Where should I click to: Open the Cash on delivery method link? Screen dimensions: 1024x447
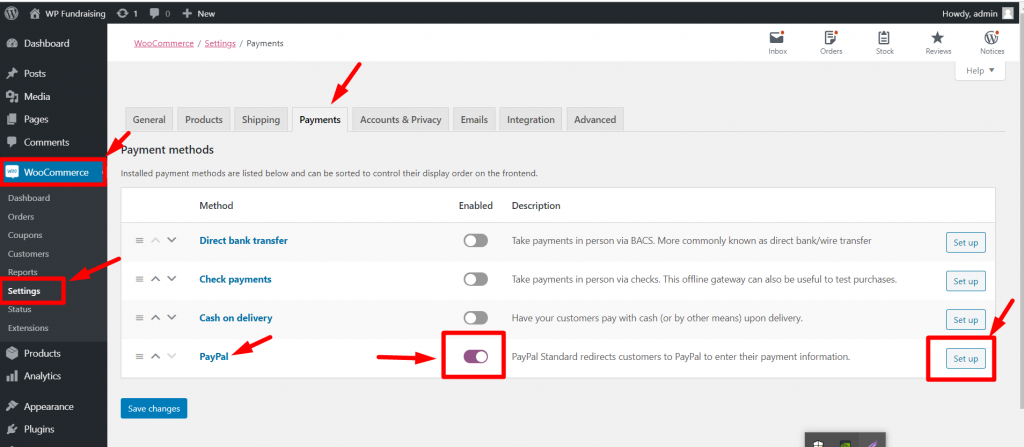point(236,318)
